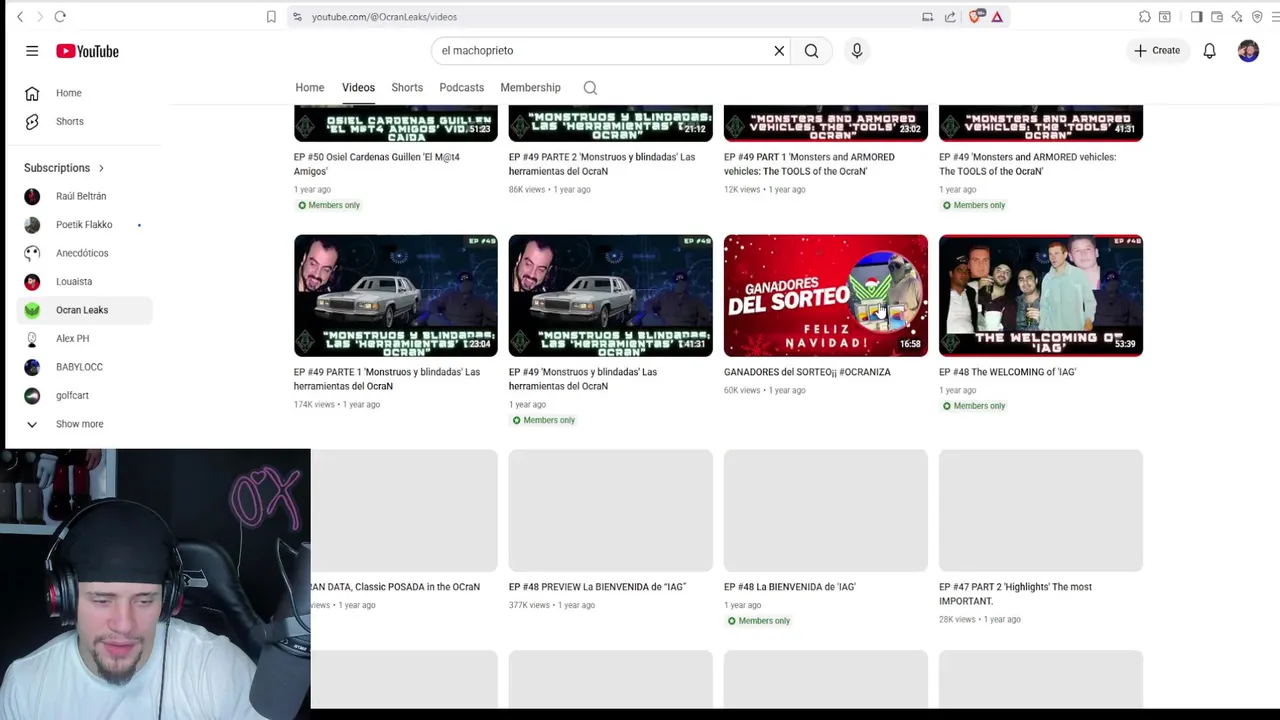The image size is (1280, 720).
Task: Switch to the Podcasts tab
Action: click(x=462, y=88)
